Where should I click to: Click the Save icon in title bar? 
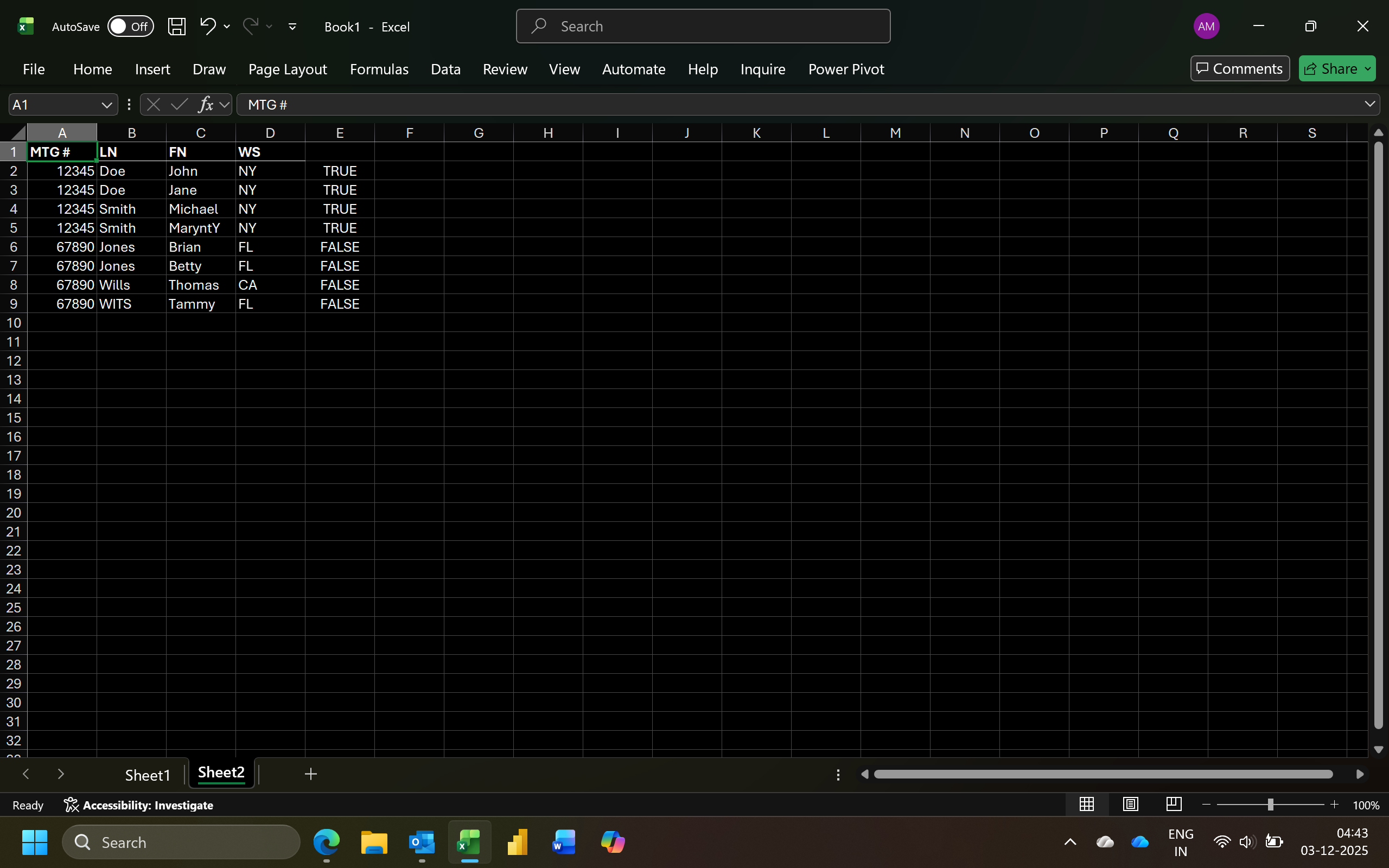point(176,27)
